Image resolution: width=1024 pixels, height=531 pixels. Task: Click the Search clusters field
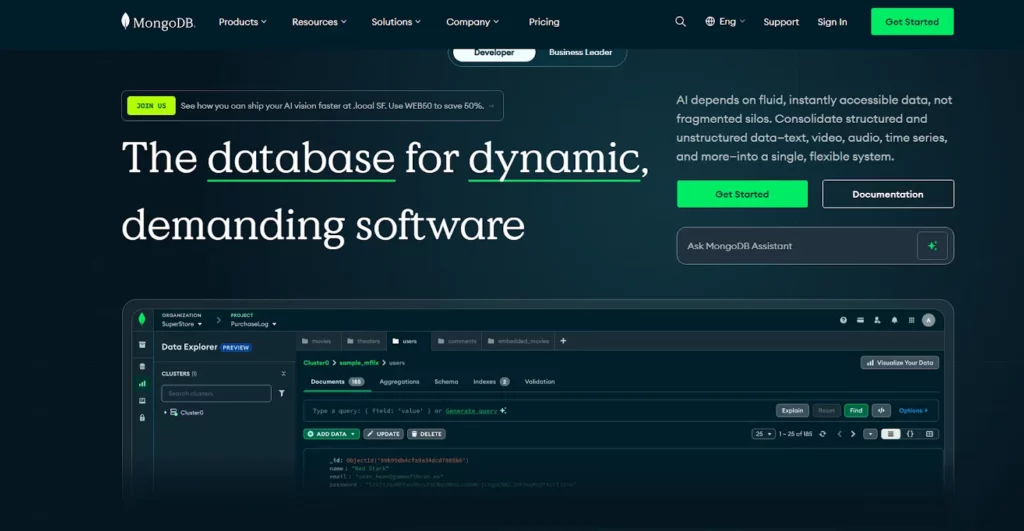pos(216,393)
